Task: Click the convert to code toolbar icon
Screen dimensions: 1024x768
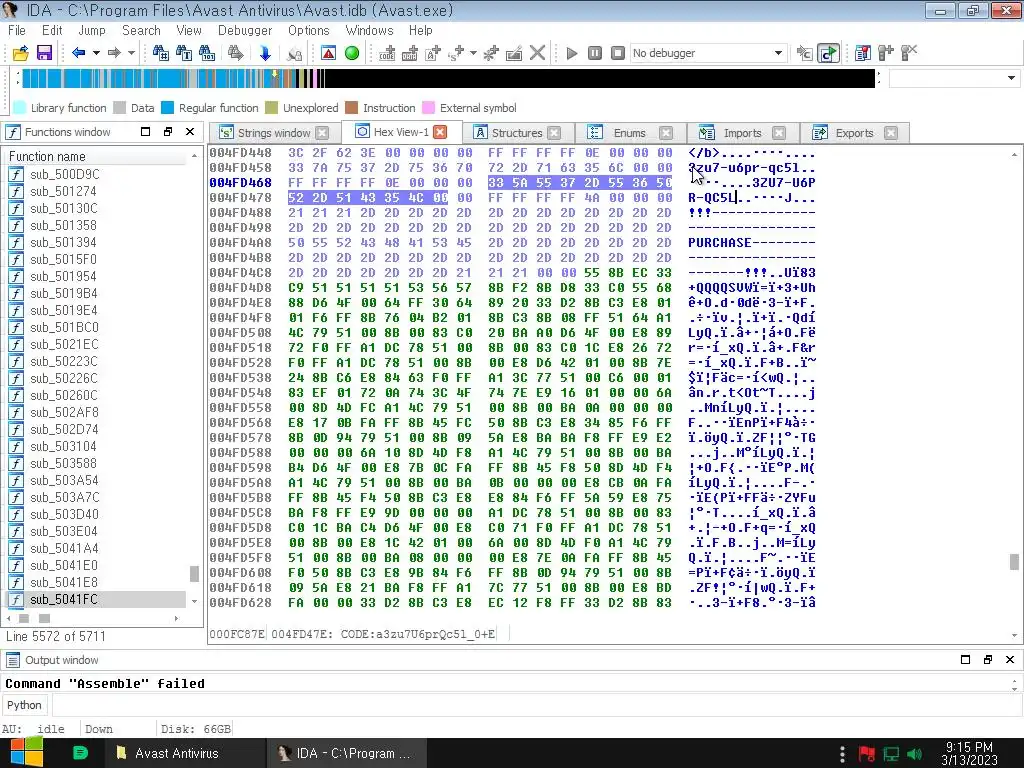Action: point(387,53)
